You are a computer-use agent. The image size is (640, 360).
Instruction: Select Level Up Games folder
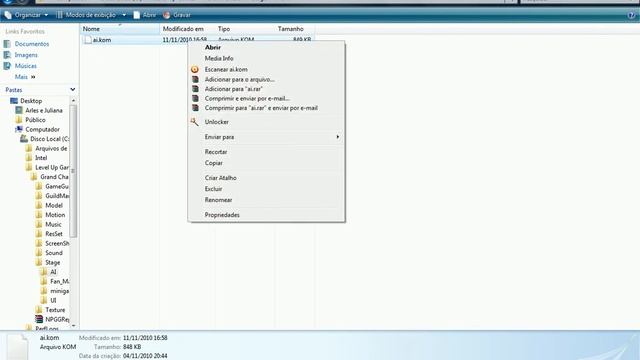tap(52, 167)
